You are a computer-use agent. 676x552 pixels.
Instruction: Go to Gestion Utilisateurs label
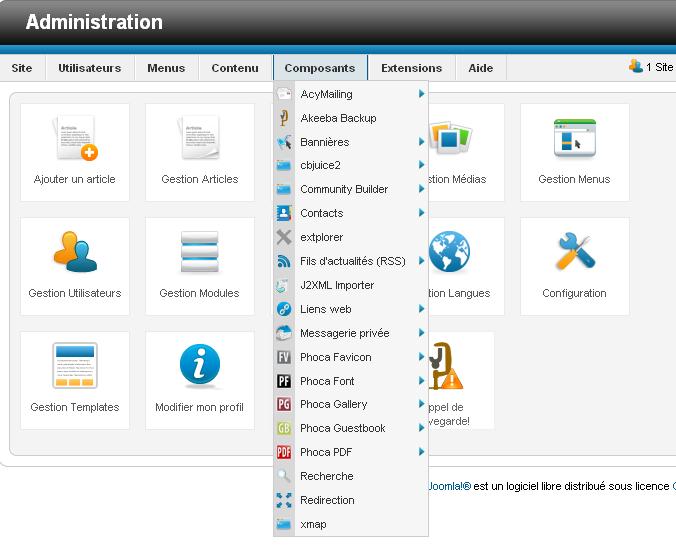click(x=75, y=293)
